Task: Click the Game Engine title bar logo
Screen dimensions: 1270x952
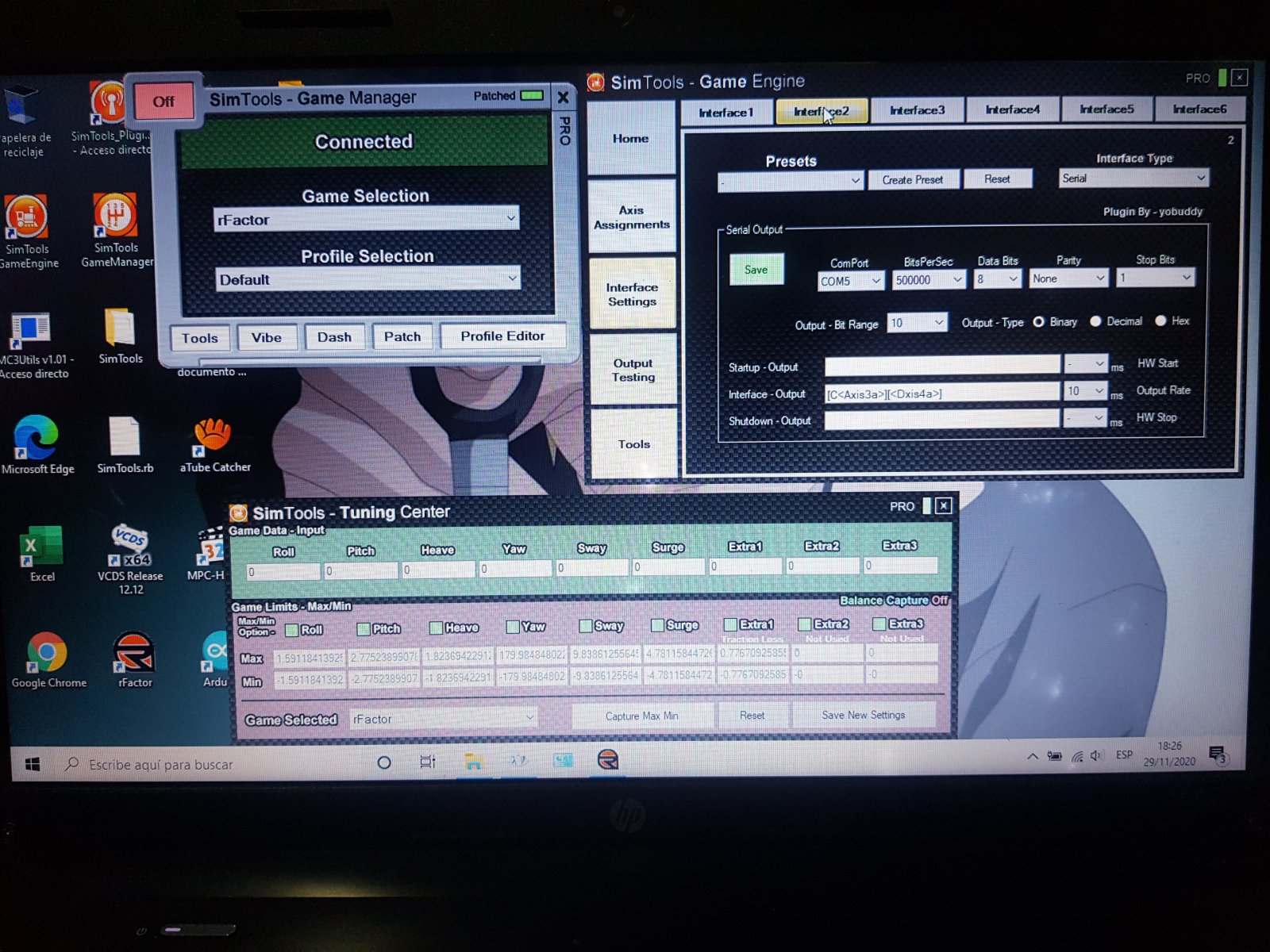Action: (x=595, y=82)
